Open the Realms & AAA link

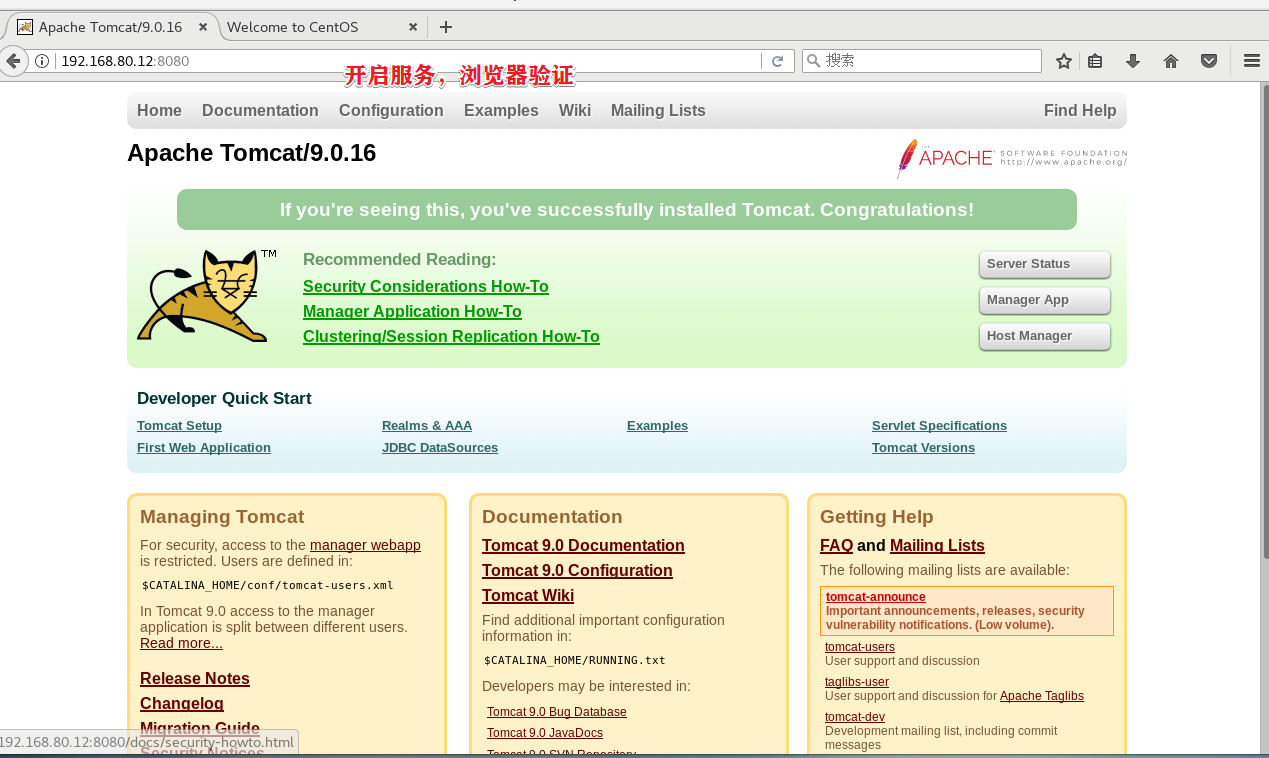click(427, 426)
